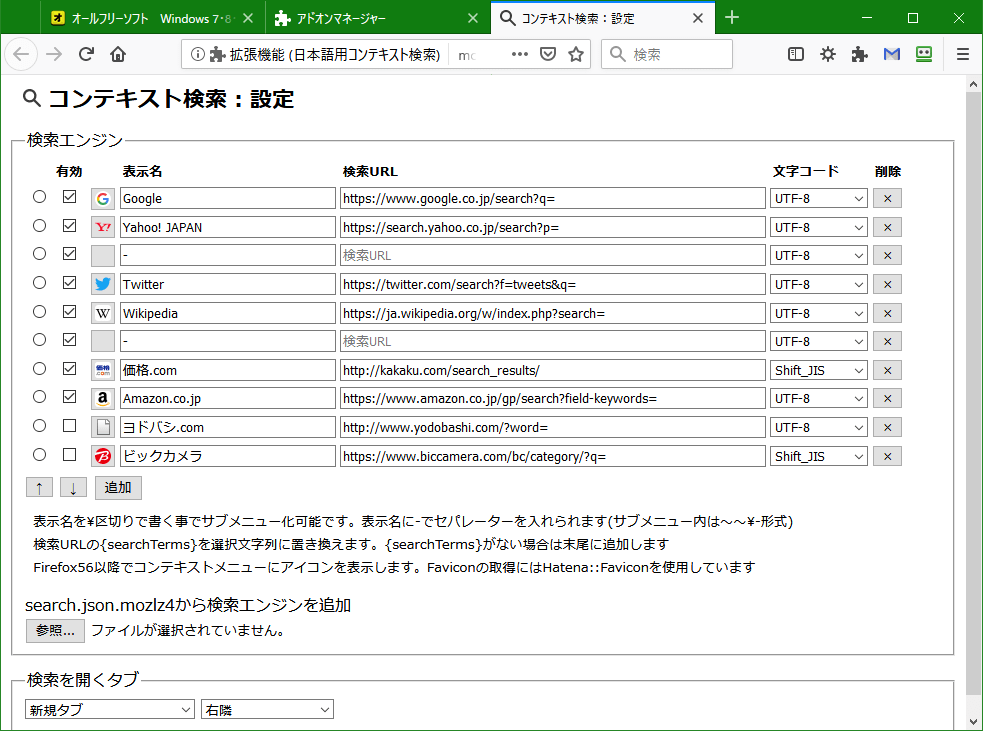The image size is (983, 731).
Task: Select the Google row radio button
Action: click(39, 197)
